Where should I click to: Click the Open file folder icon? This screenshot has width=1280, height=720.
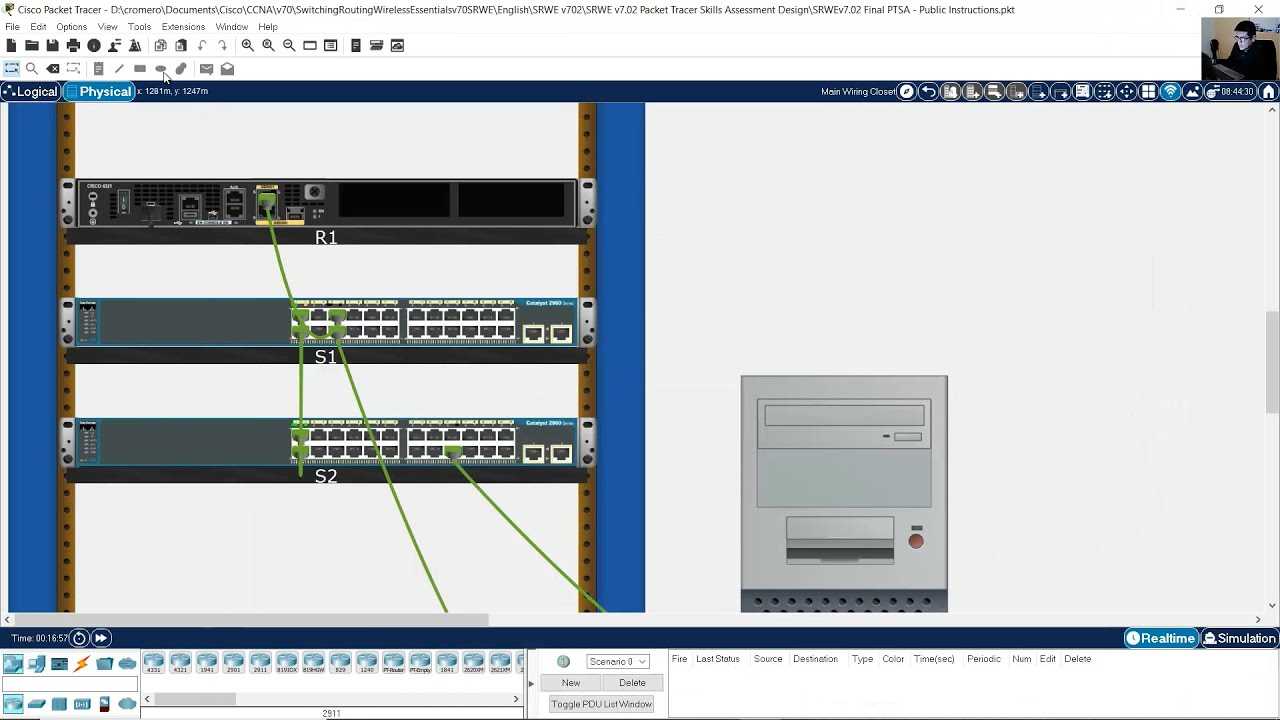point(32,45)
